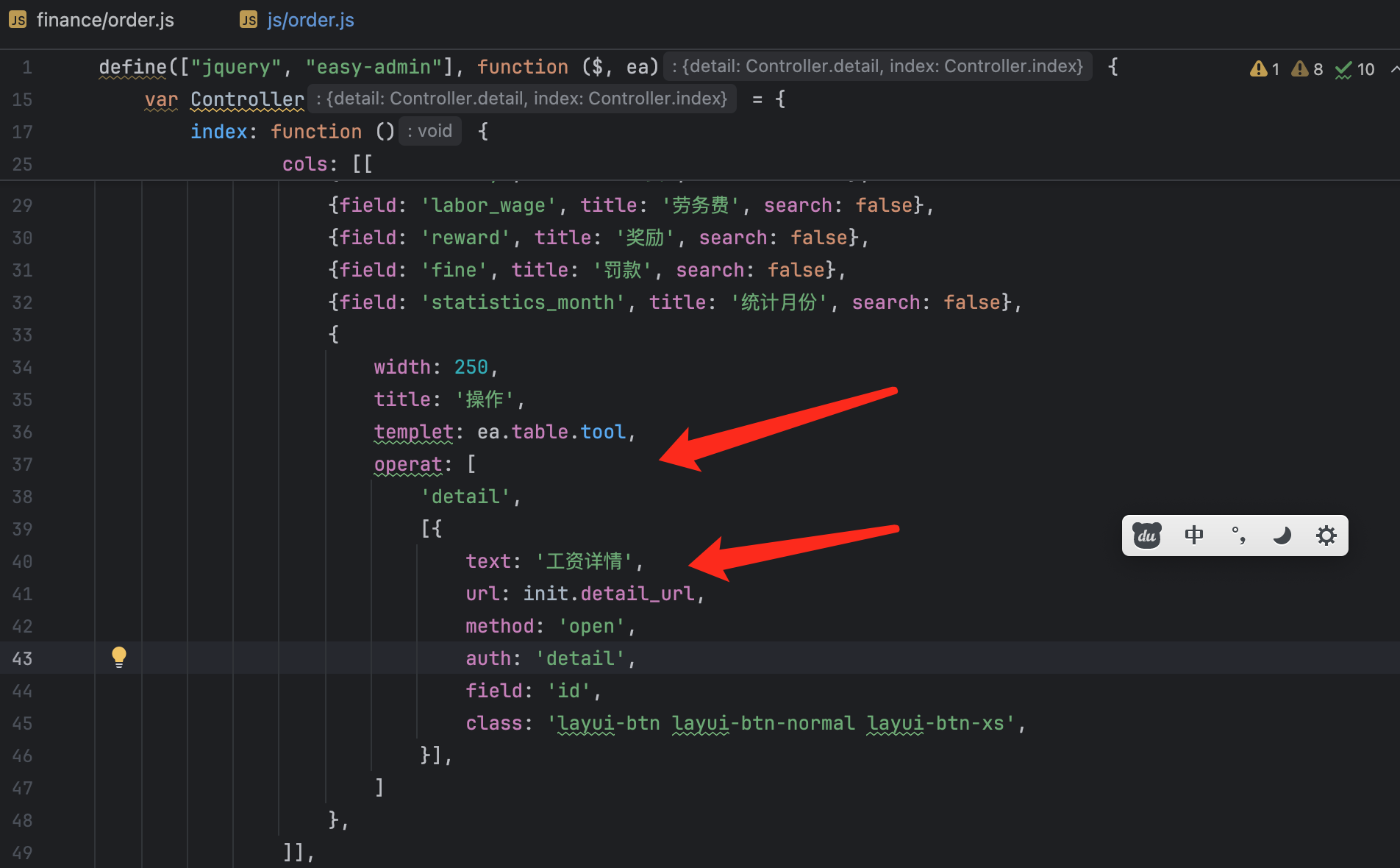Switch to the finance/order.js tab
Screen dimensions: 1400x868
(x=92, y=20)
